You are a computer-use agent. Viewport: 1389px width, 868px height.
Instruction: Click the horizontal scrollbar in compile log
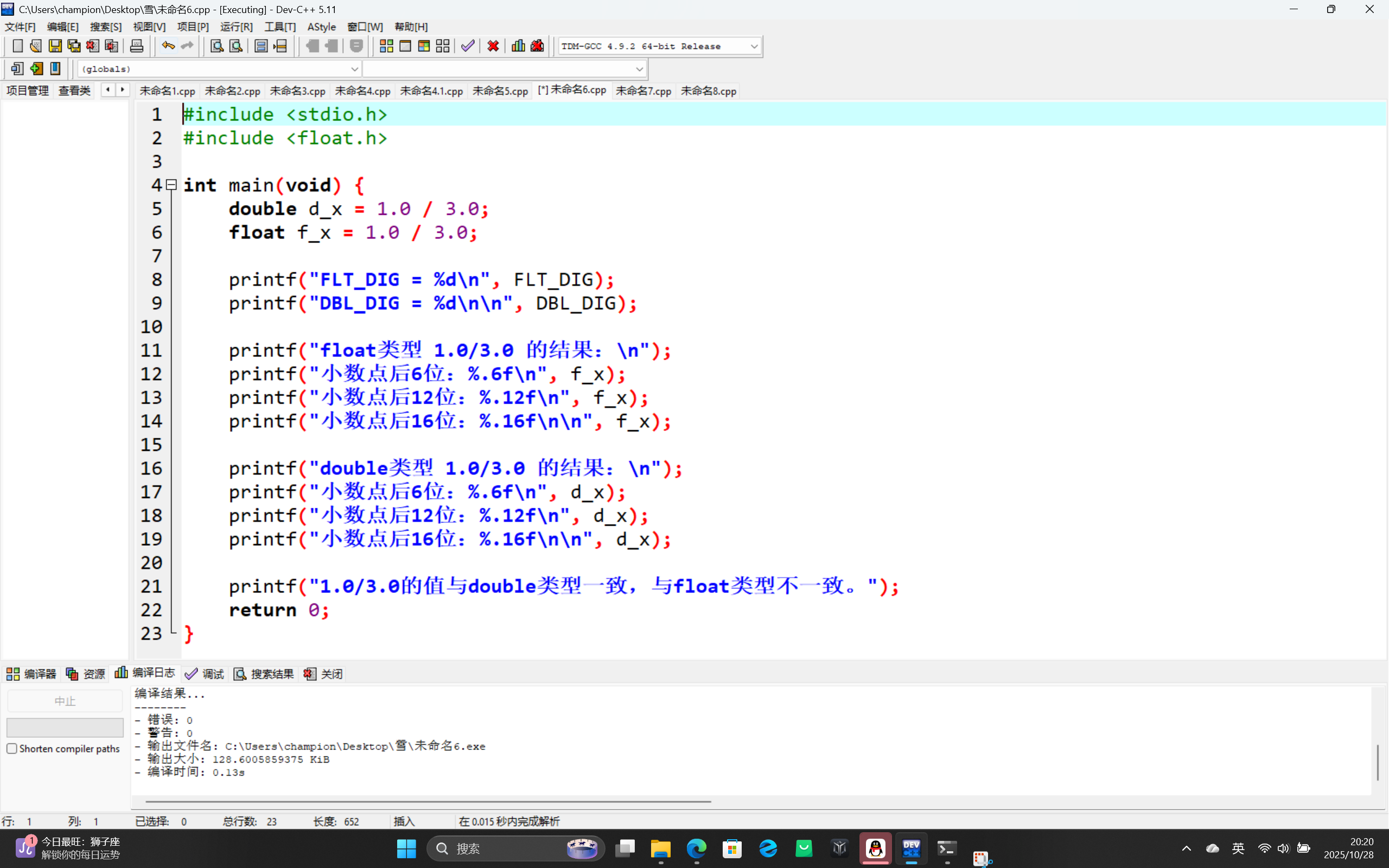(428, 801)
